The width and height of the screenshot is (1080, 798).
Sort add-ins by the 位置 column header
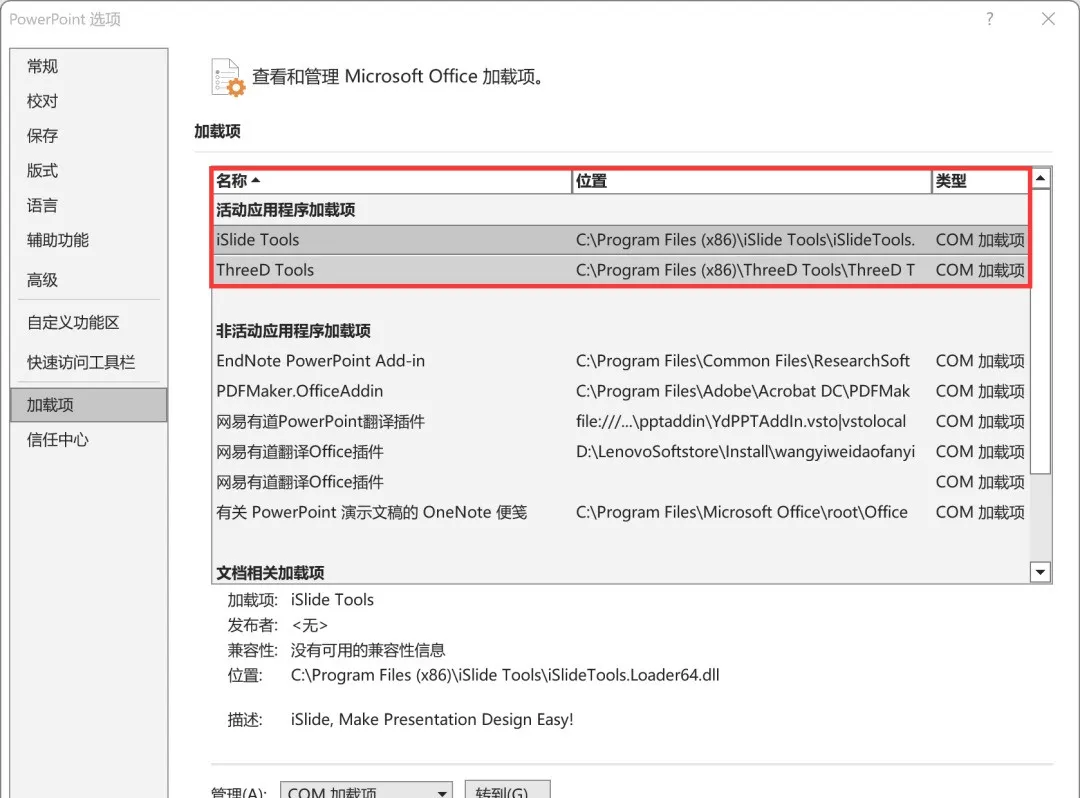coord(752,181)
